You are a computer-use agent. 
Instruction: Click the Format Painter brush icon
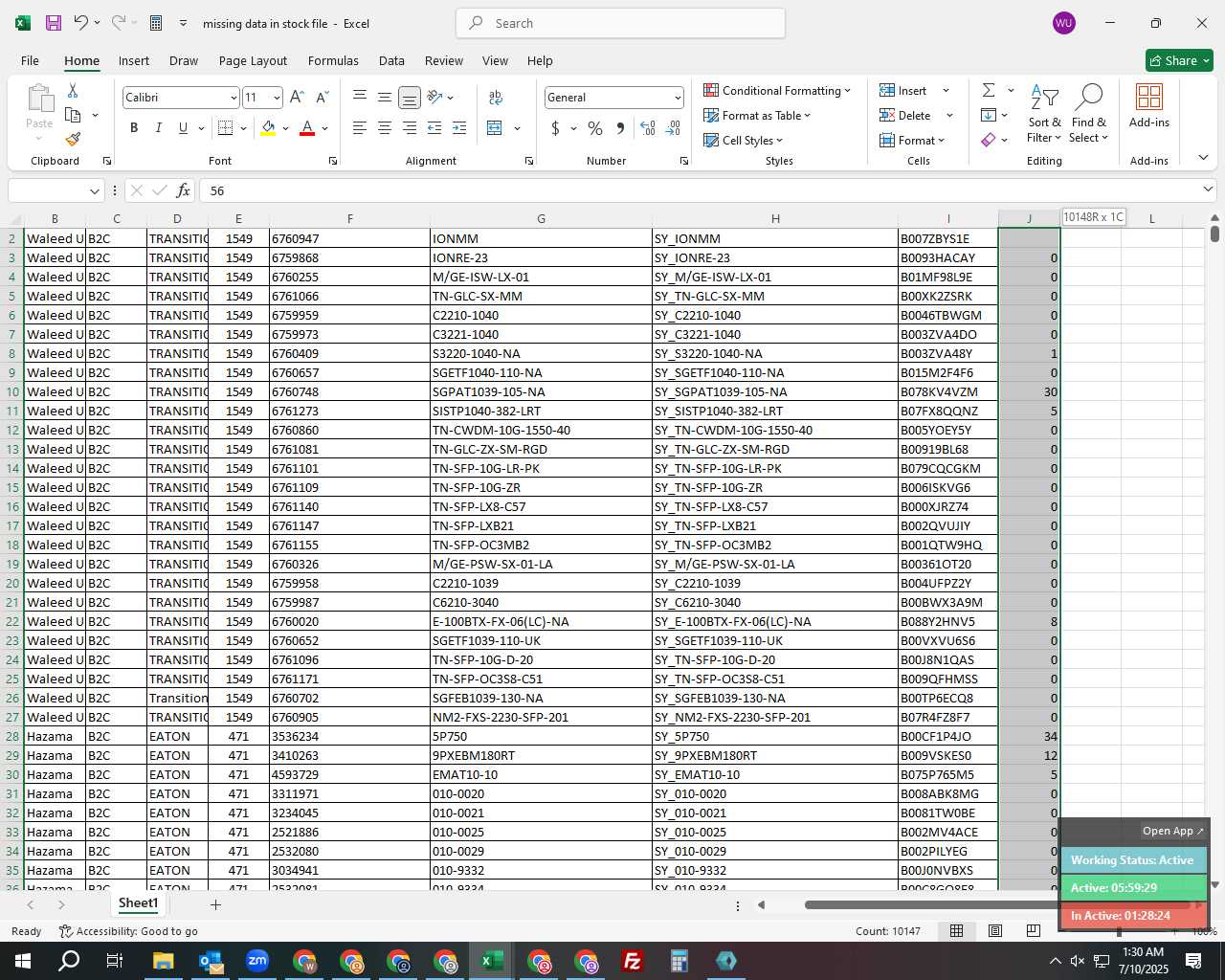point(73,139)
